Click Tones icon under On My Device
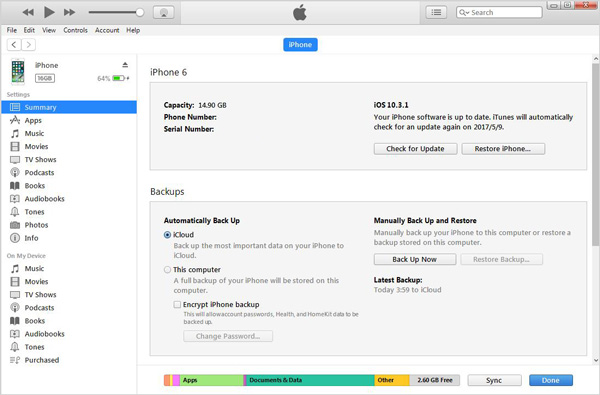This screenshot has height=395, width=600. [x=15, y=347]
